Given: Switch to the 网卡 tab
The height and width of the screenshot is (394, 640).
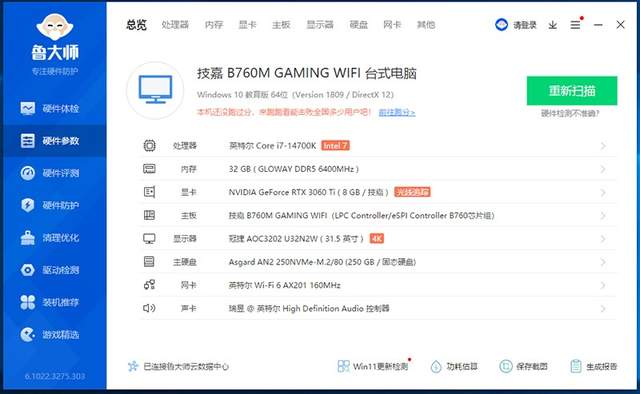Looking at the screenshot, I should pyautogui.click(x=392, y=25).
